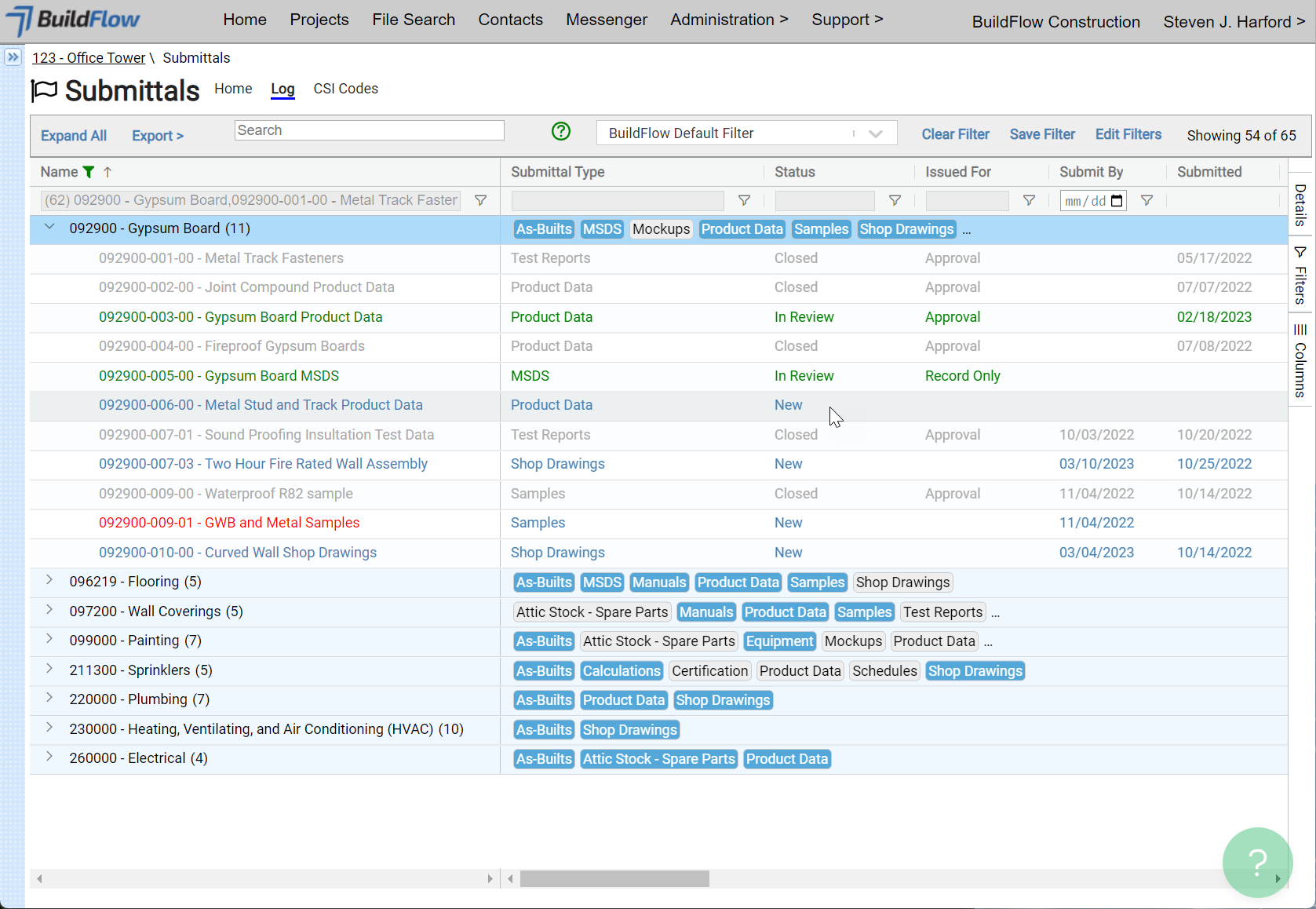Click the Mockups tag in Gypsum Board row
1316x909 pixels.
point(661,229)
